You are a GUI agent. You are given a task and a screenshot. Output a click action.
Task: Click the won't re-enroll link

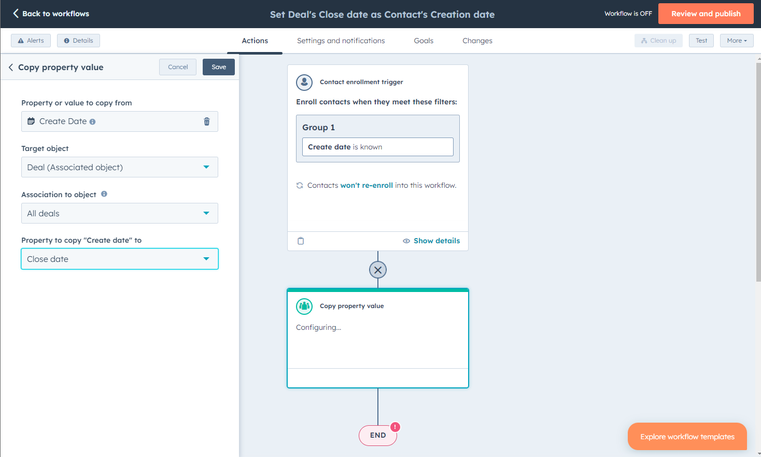[x=366, y=185]
